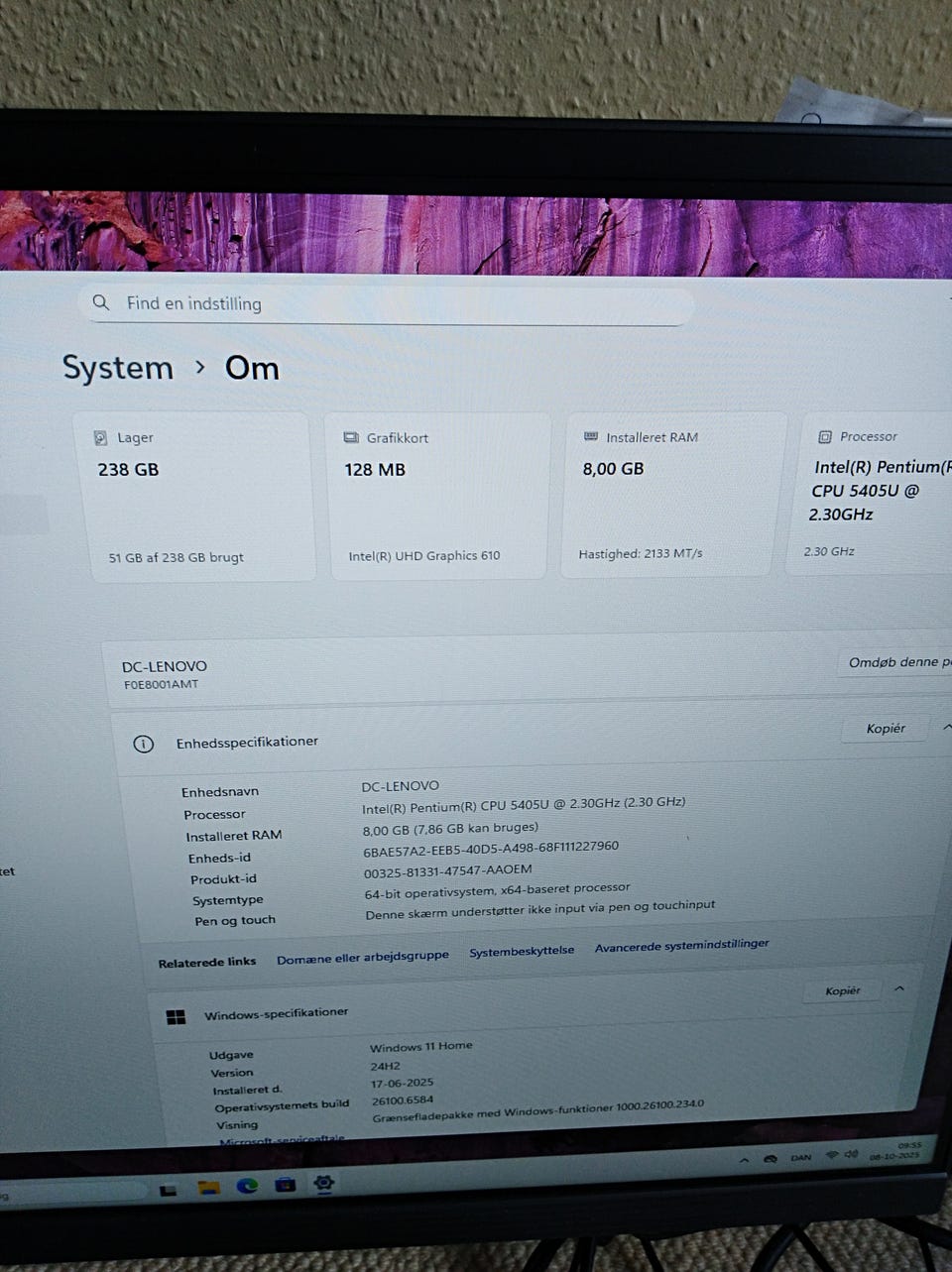
Task: Select '8,00 GB (7,86 GB kan bruges)' value
Action: point(450,828)
